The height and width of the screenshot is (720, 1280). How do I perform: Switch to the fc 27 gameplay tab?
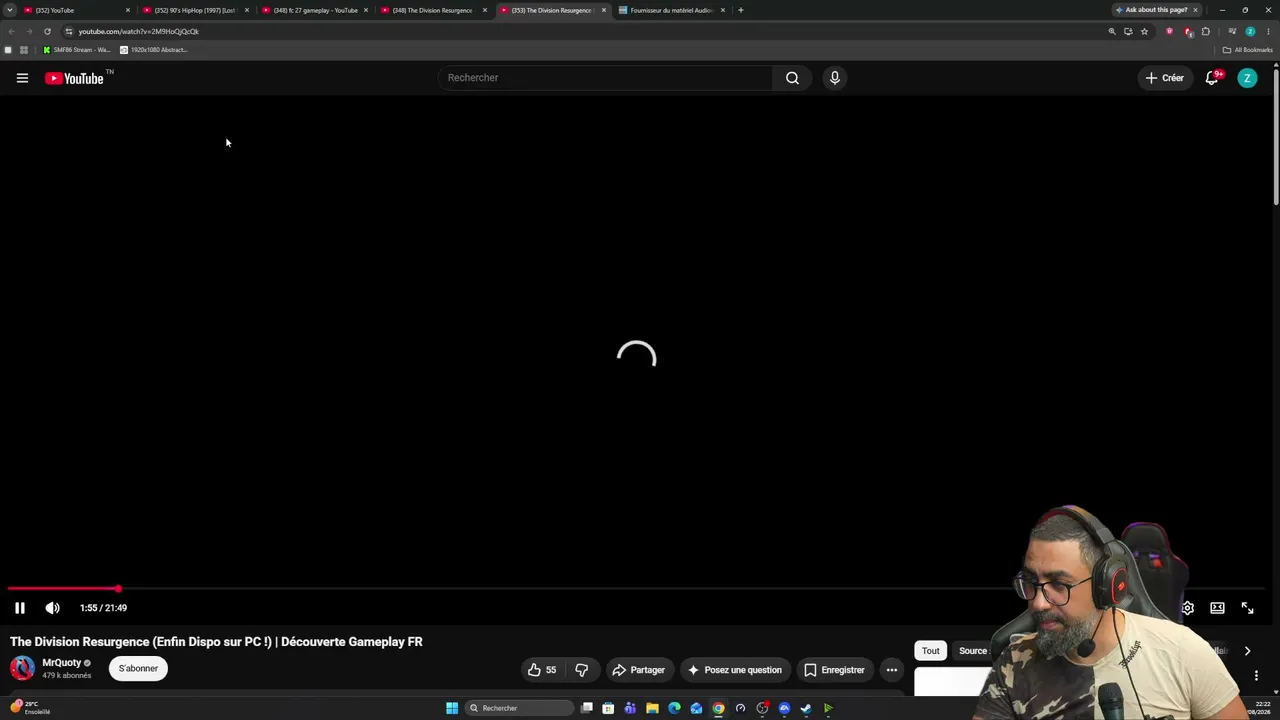pyautogui.click(x=313, y=10)
